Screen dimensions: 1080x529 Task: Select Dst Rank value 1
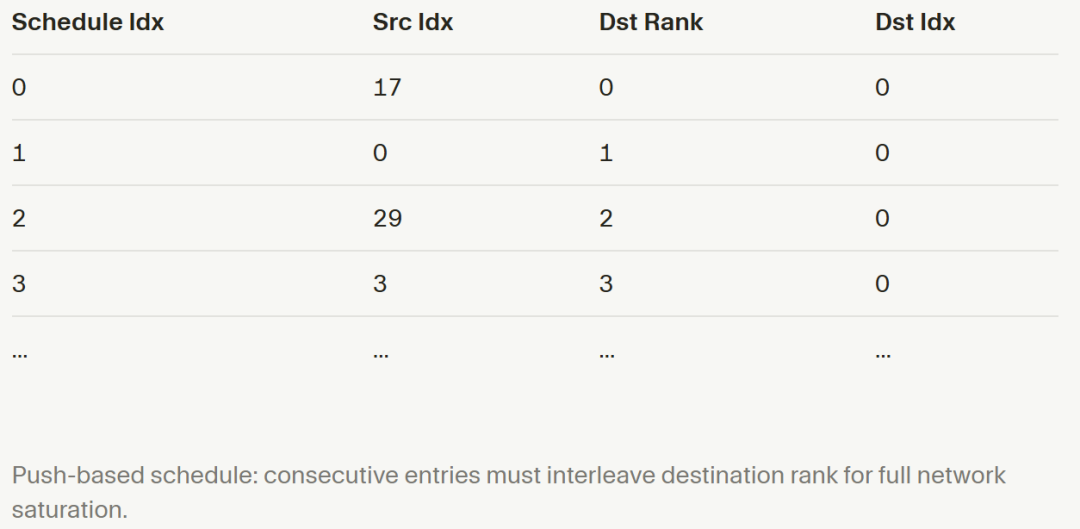[x=605, y=153]
